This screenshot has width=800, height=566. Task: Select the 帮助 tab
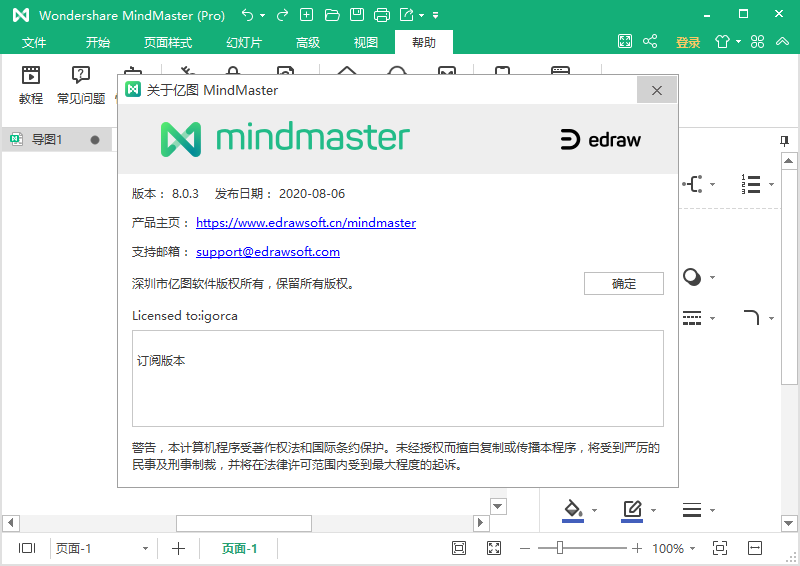424,42
